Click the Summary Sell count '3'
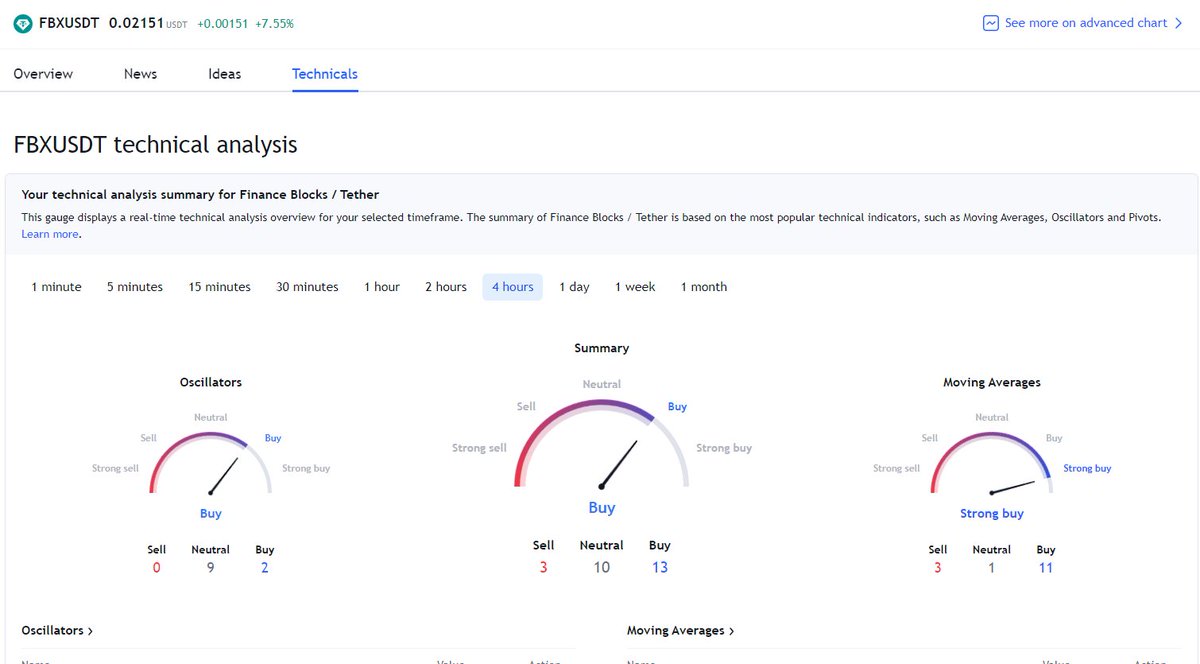This screenshot has height=664, width=1200. tap(543, 567)
